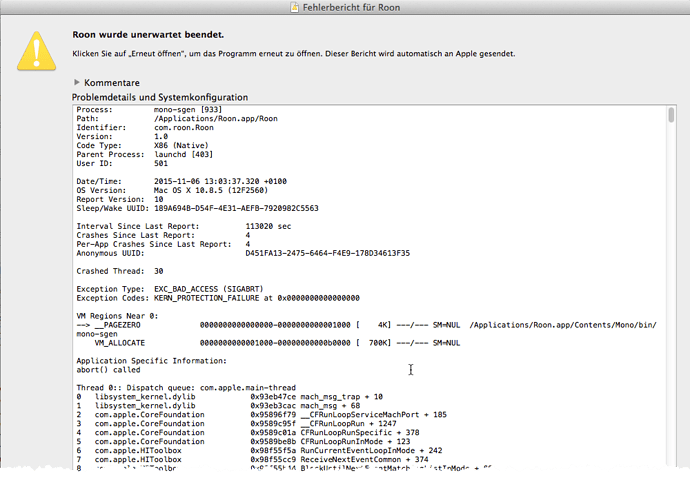
Task: Click the 'KERN_PROTECTION_FAILURE' exception codes line
Action: pos(218,298)
